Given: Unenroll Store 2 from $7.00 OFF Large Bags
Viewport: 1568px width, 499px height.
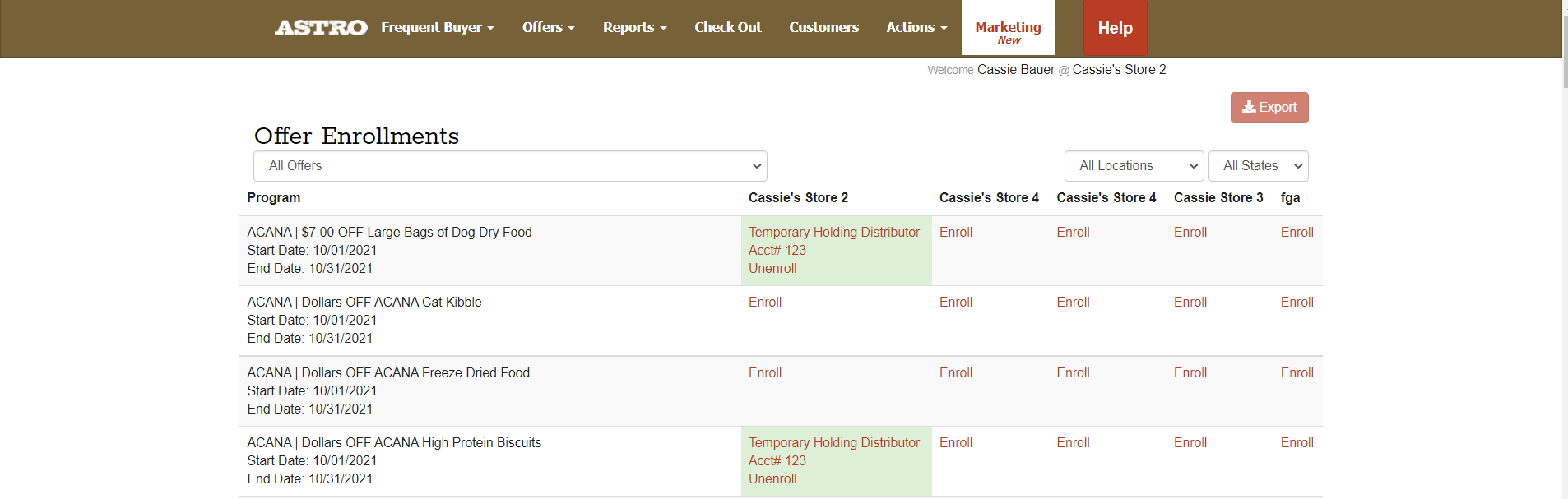Looking at the screenshot, I should click(772, 269).
